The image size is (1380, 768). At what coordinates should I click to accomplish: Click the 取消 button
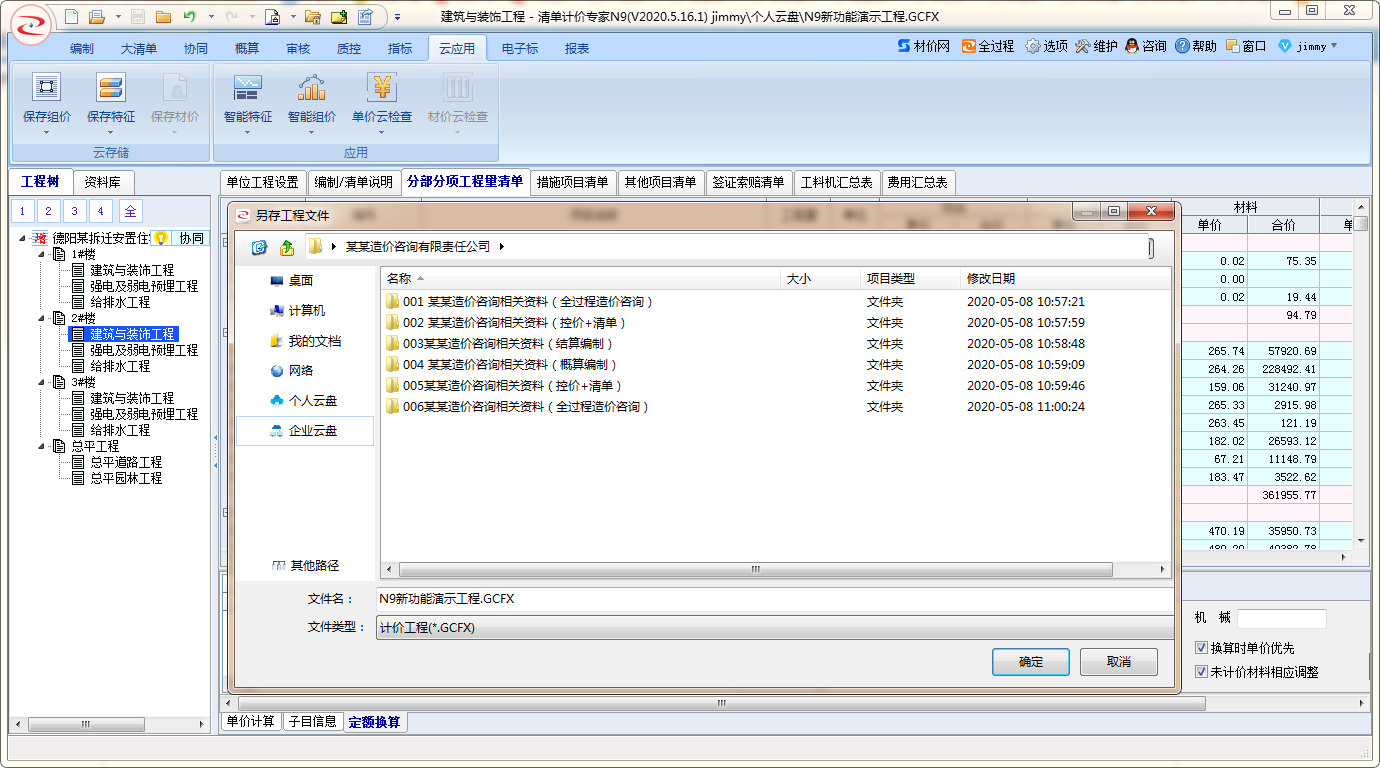[1118, 662]
